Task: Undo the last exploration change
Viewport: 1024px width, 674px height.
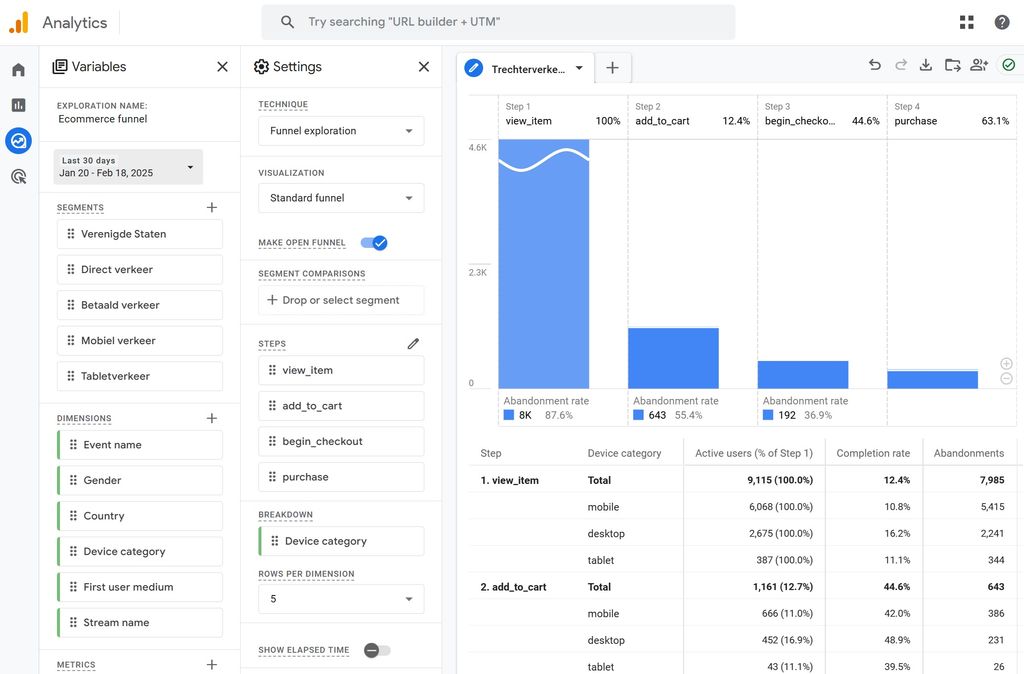Action: (874, 65)
